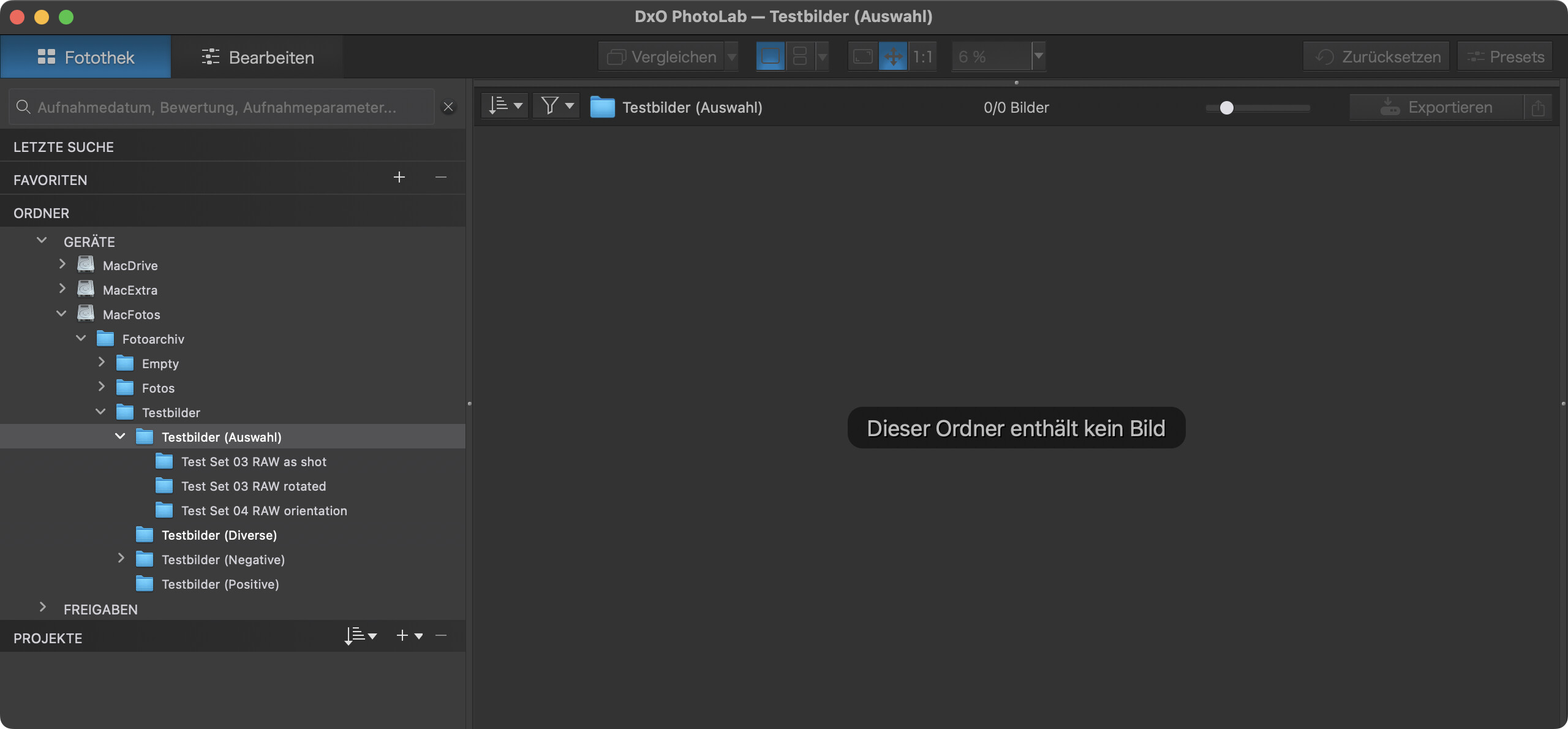Select Test Set 03 RAW rotated folder
1568x729 pixels.
[x=254, y=486]
